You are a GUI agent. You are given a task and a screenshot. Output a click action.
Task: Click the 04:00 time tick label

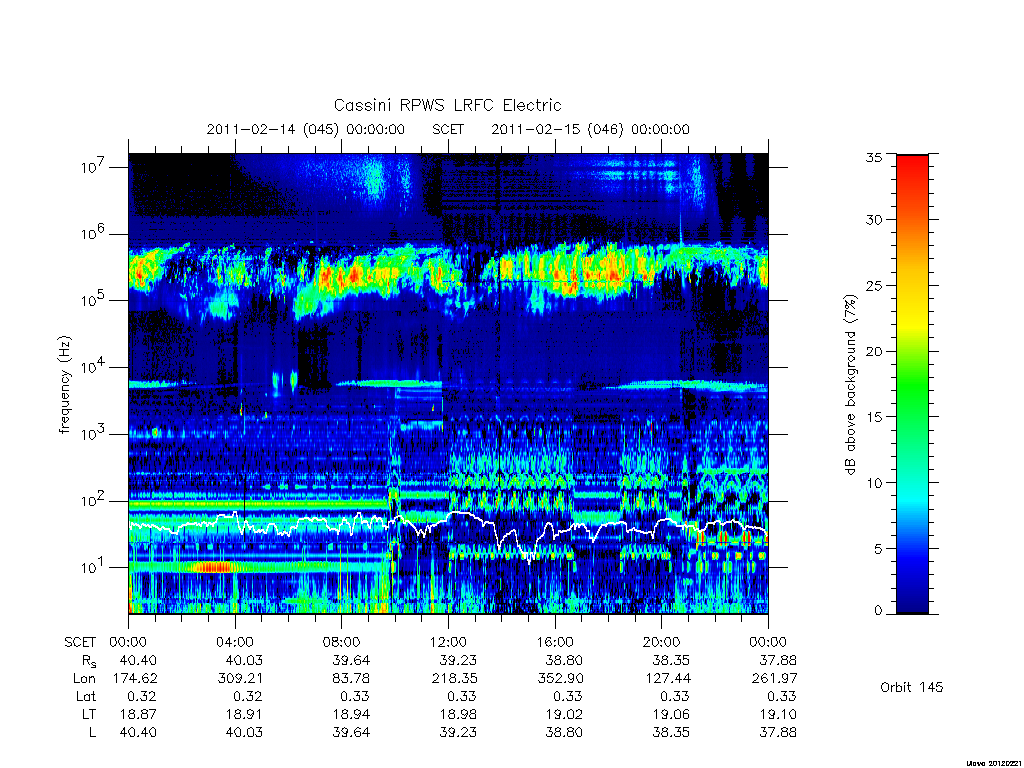[x=235, y=643]
